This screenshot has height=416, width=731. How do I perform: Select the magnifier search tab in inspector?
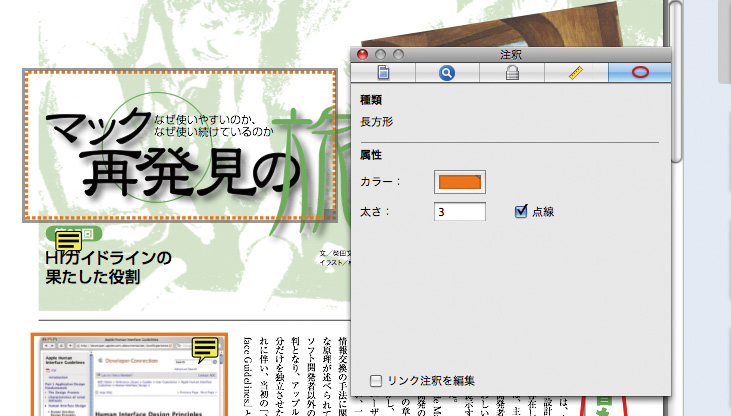[447, 73]
